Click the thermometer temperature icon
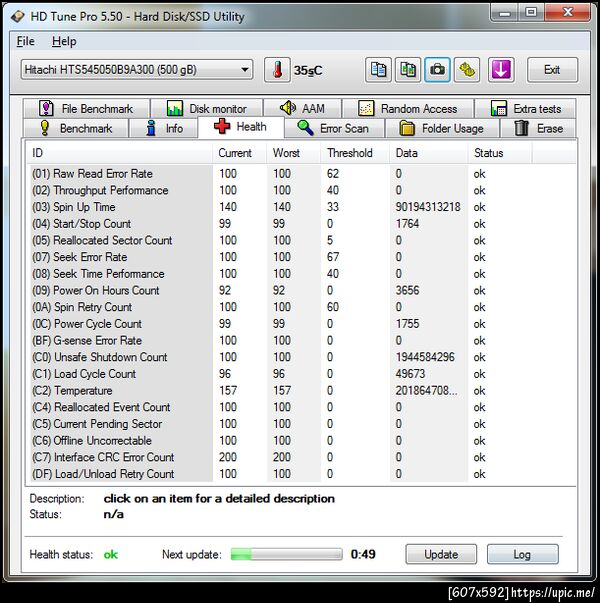Screen dimensions: 600x603 277,70
